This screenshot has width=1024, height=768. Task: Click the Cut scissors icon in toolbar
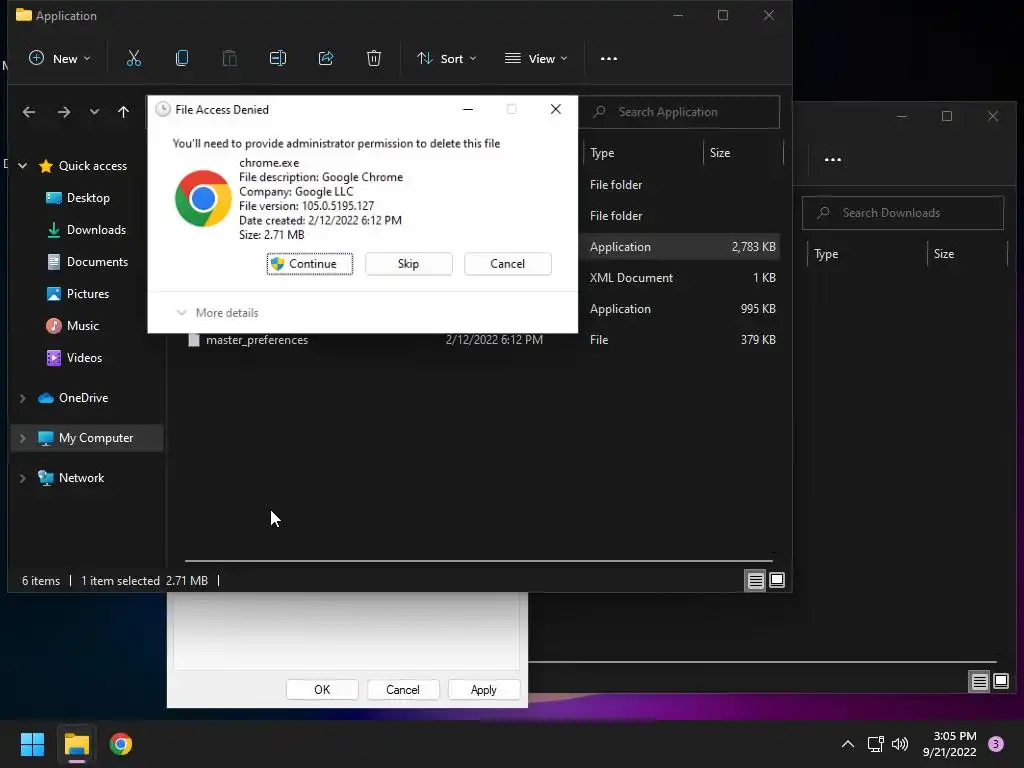133,59
